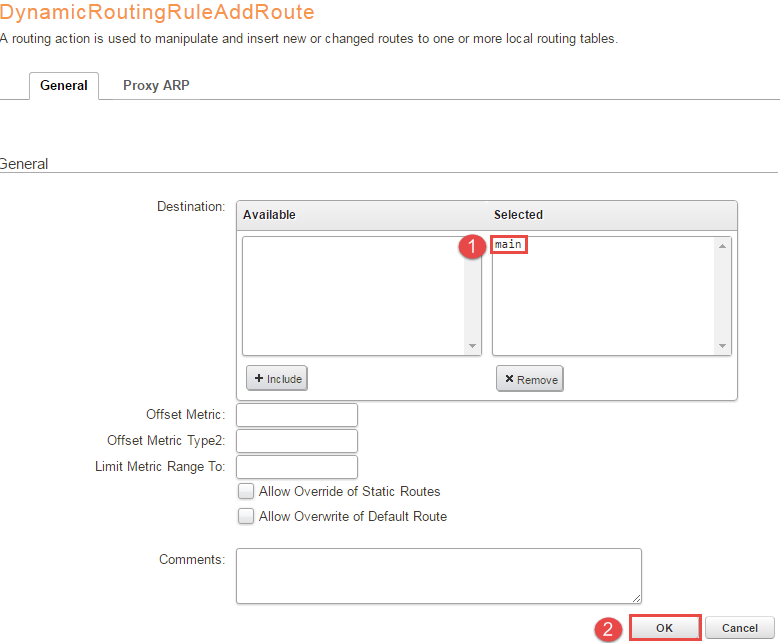
Task: Click into the Comments text area
Action: [x=438, y=575]
